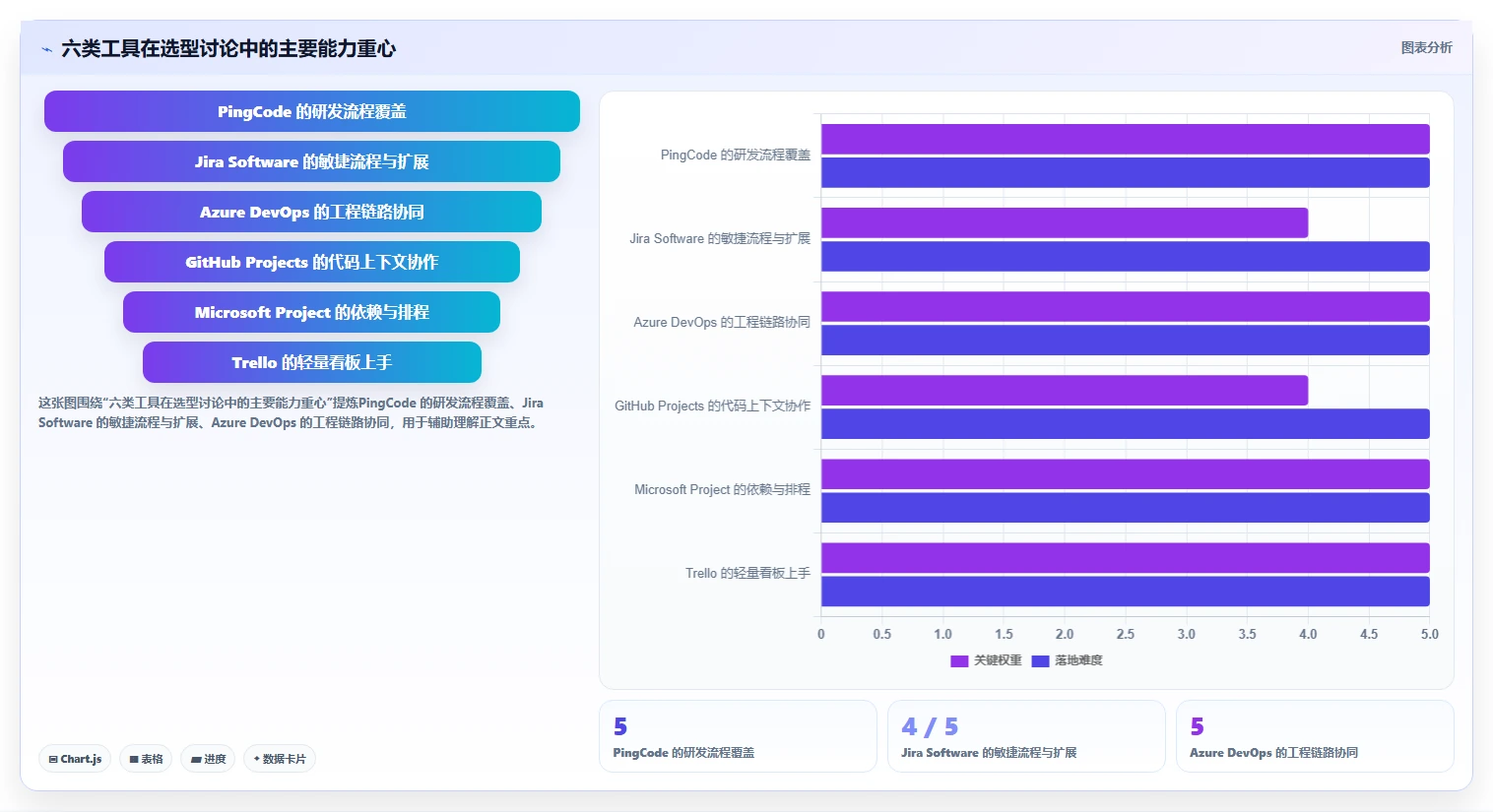Click the x-axis tick value 1.5
Image resolution: width=1493 pixels, height=812 pixels.
(x=1004, y=635)
